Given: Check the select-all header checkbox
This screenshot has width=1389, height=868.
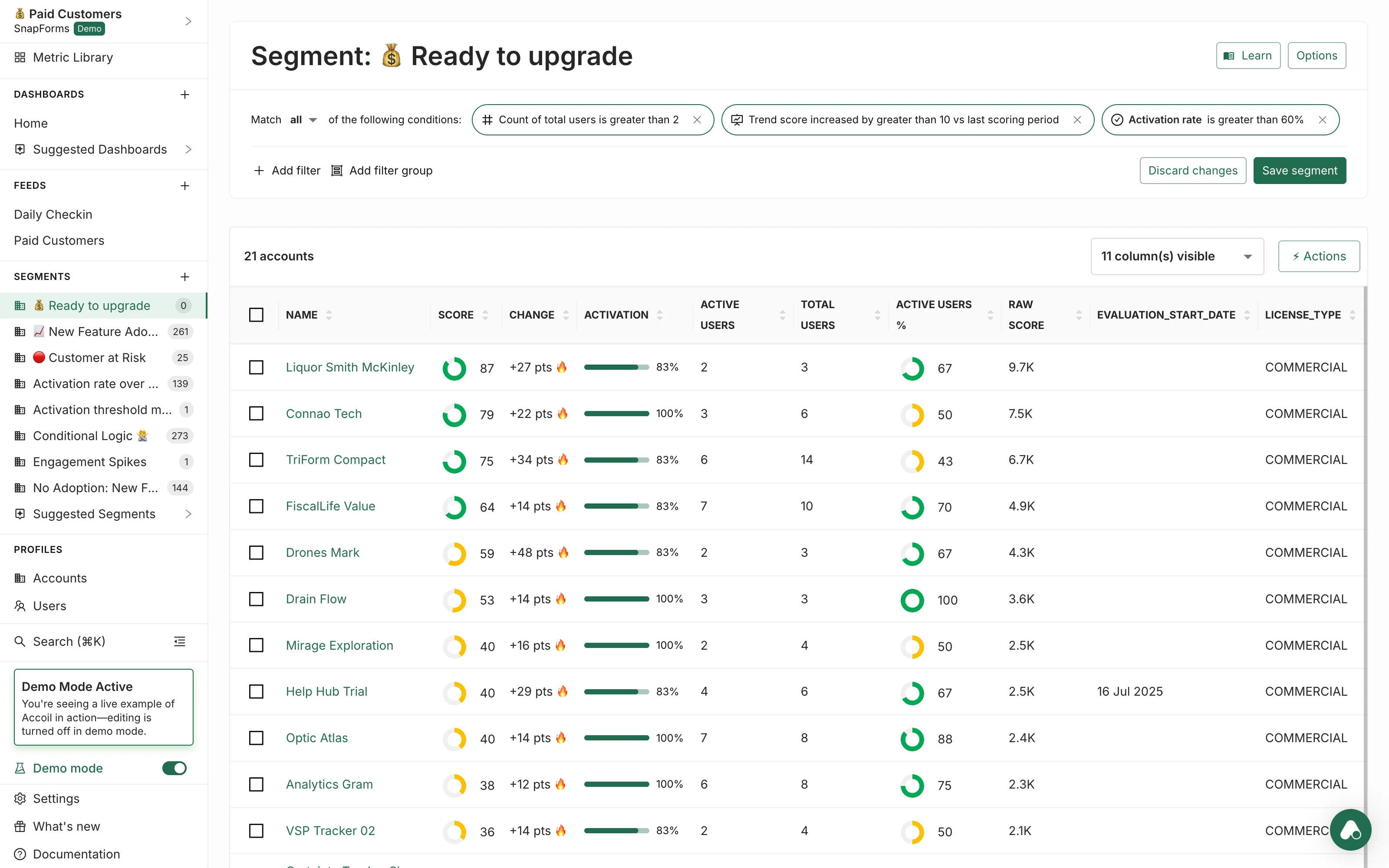Looking at the screenshot, I should click(x=256, y=315).
